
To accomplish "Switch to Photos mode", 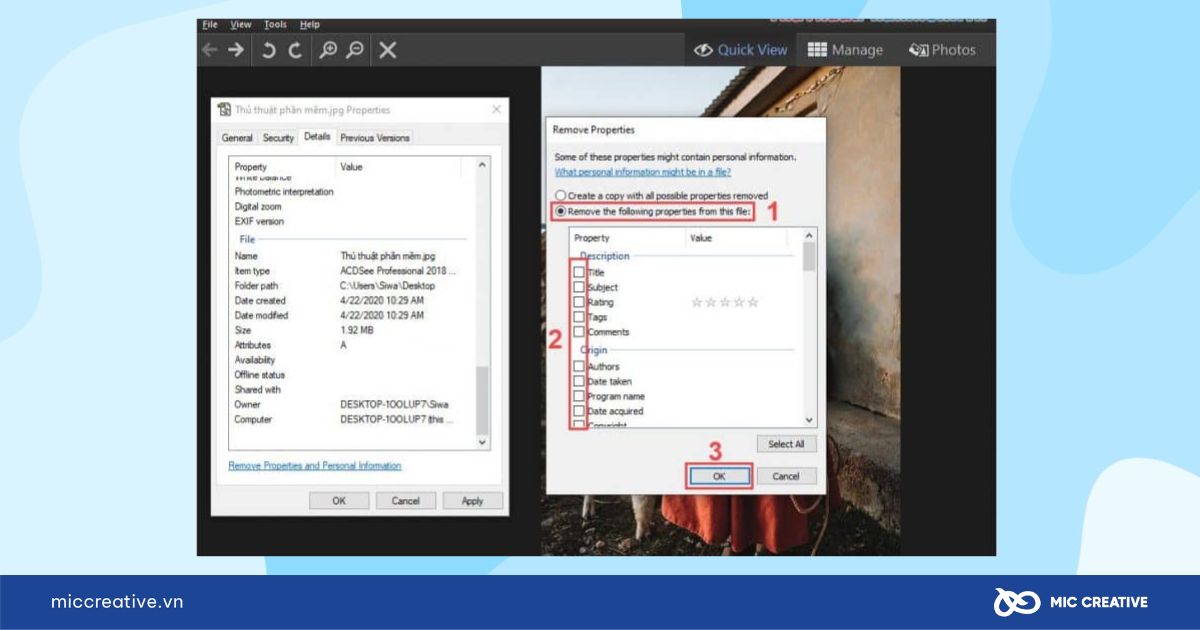I will (942, 49).
